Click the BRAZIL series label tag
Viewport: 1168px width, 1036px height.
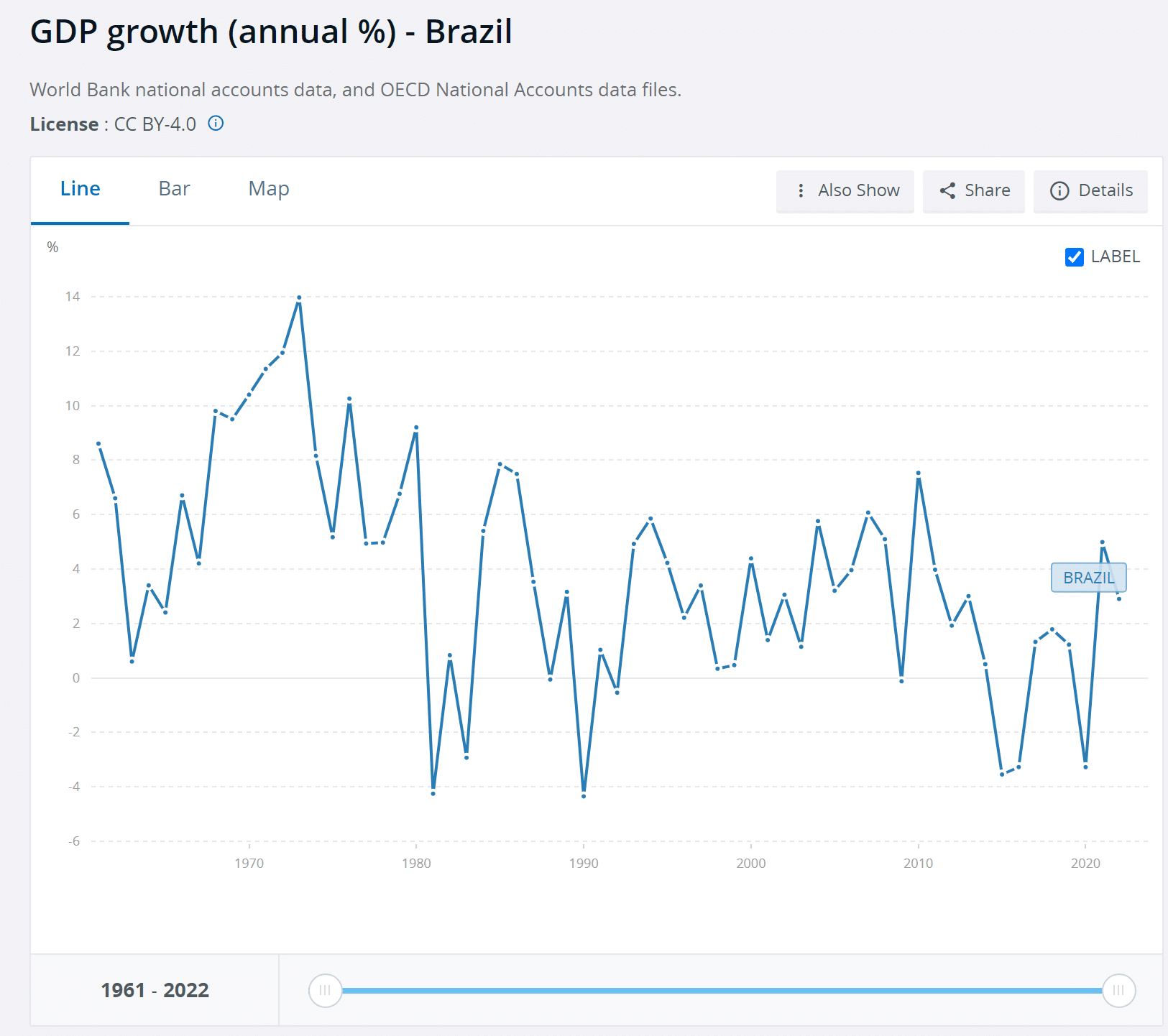click(x=1088, y=578)
